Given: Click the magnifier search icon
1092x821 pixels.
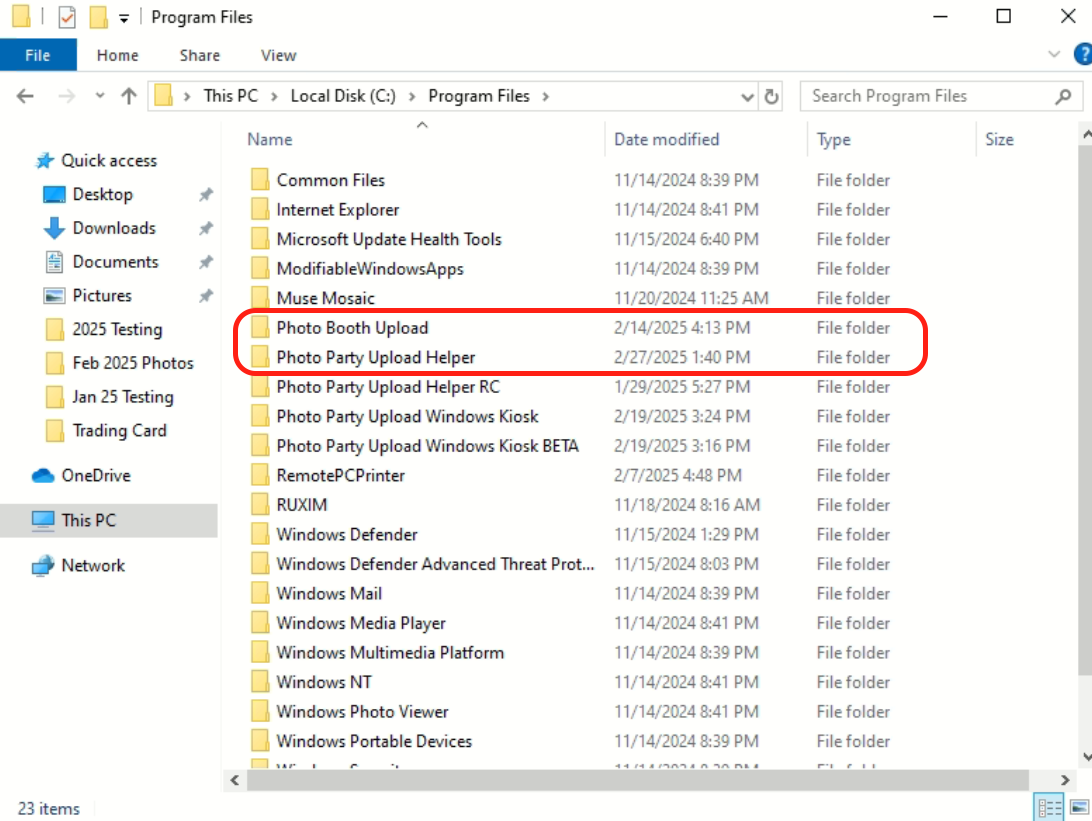Looking at the screenshot, I should coord(1063,96).
